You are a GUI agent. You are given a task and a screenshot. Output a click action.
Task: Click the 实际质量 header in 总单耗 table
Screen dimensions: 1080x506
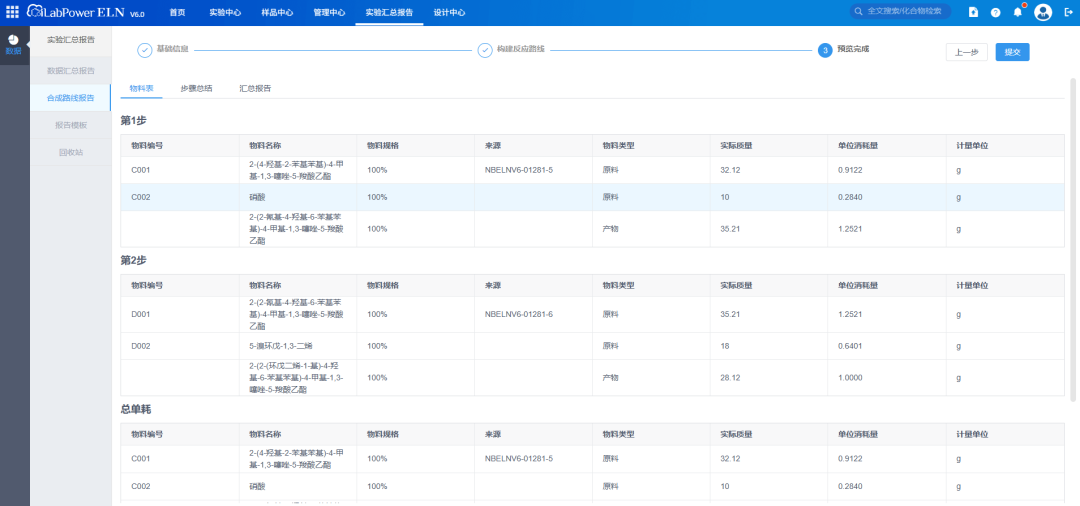(736, 434)
